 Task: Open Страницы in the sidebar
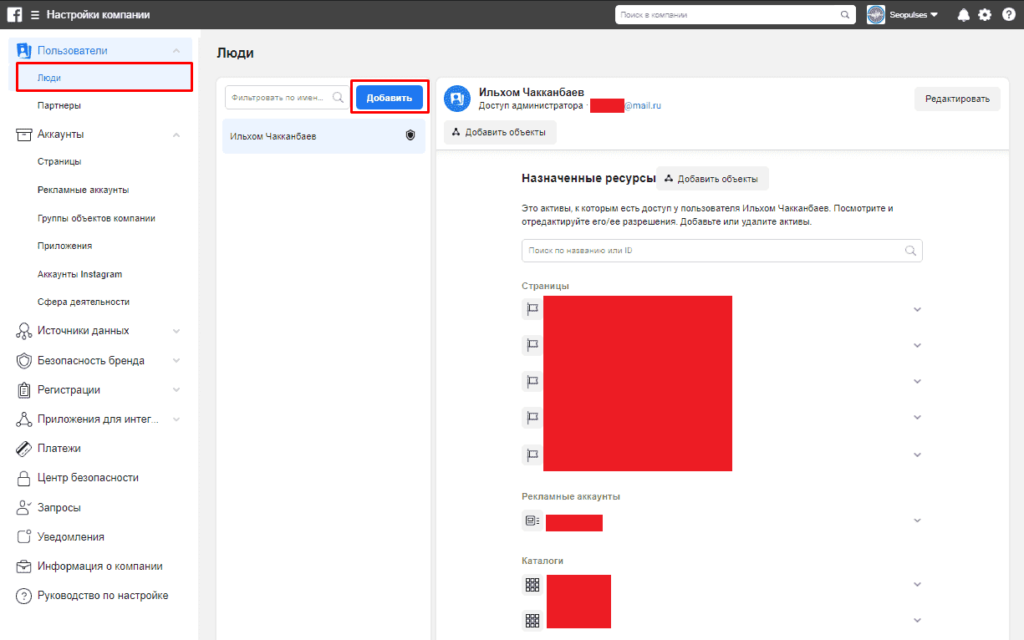pyautogui.click(x=59, y=161)
